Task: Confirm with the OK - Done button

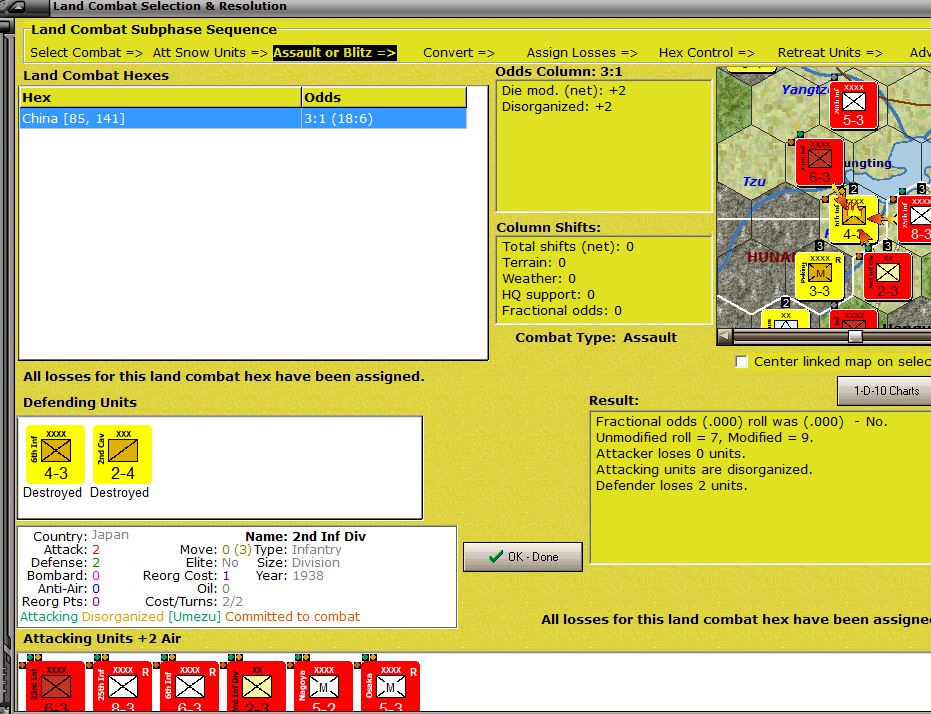Action: pos(522,557)
